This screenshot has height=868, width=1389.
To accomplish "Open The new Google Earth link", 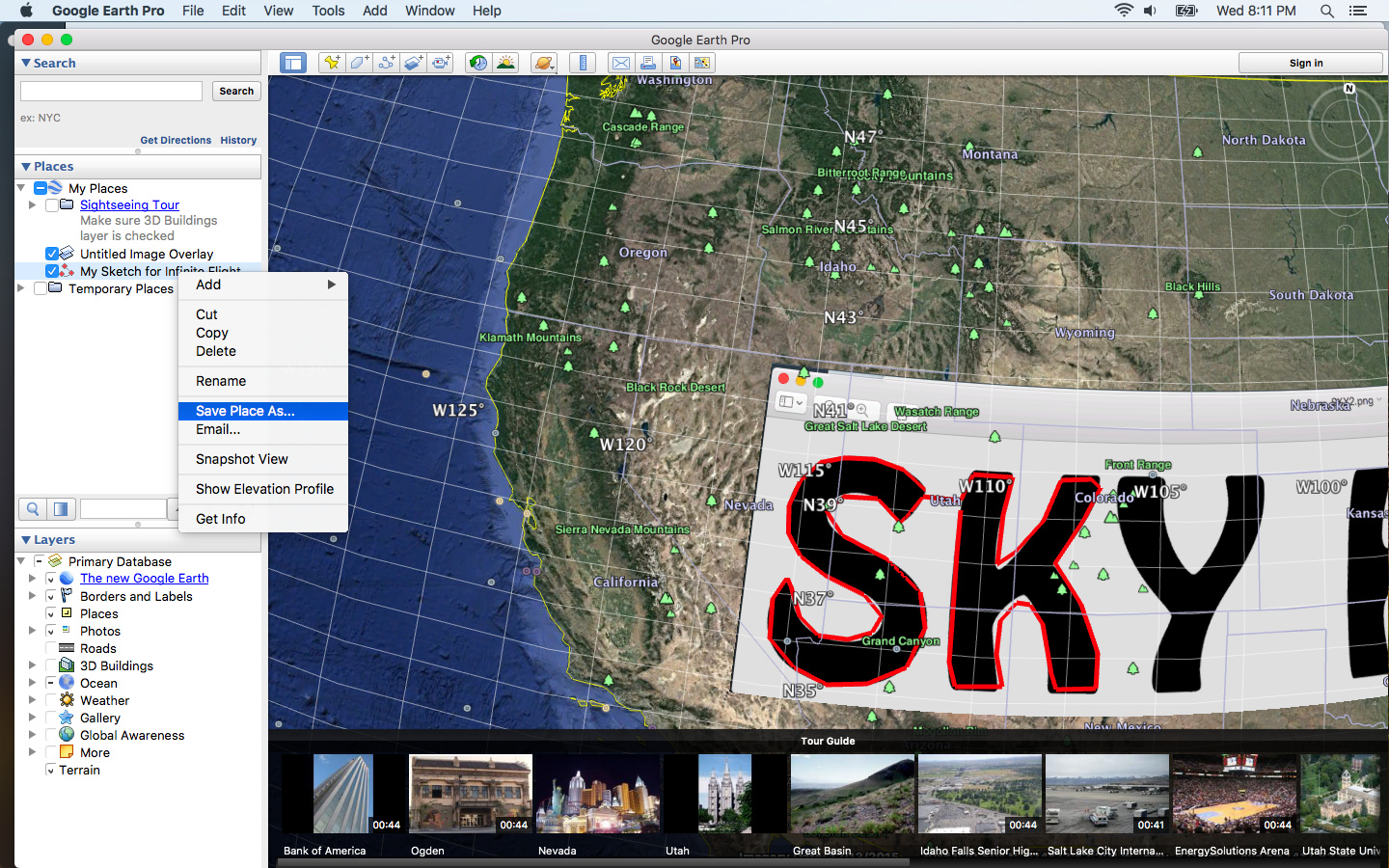I will coord(144,579).
